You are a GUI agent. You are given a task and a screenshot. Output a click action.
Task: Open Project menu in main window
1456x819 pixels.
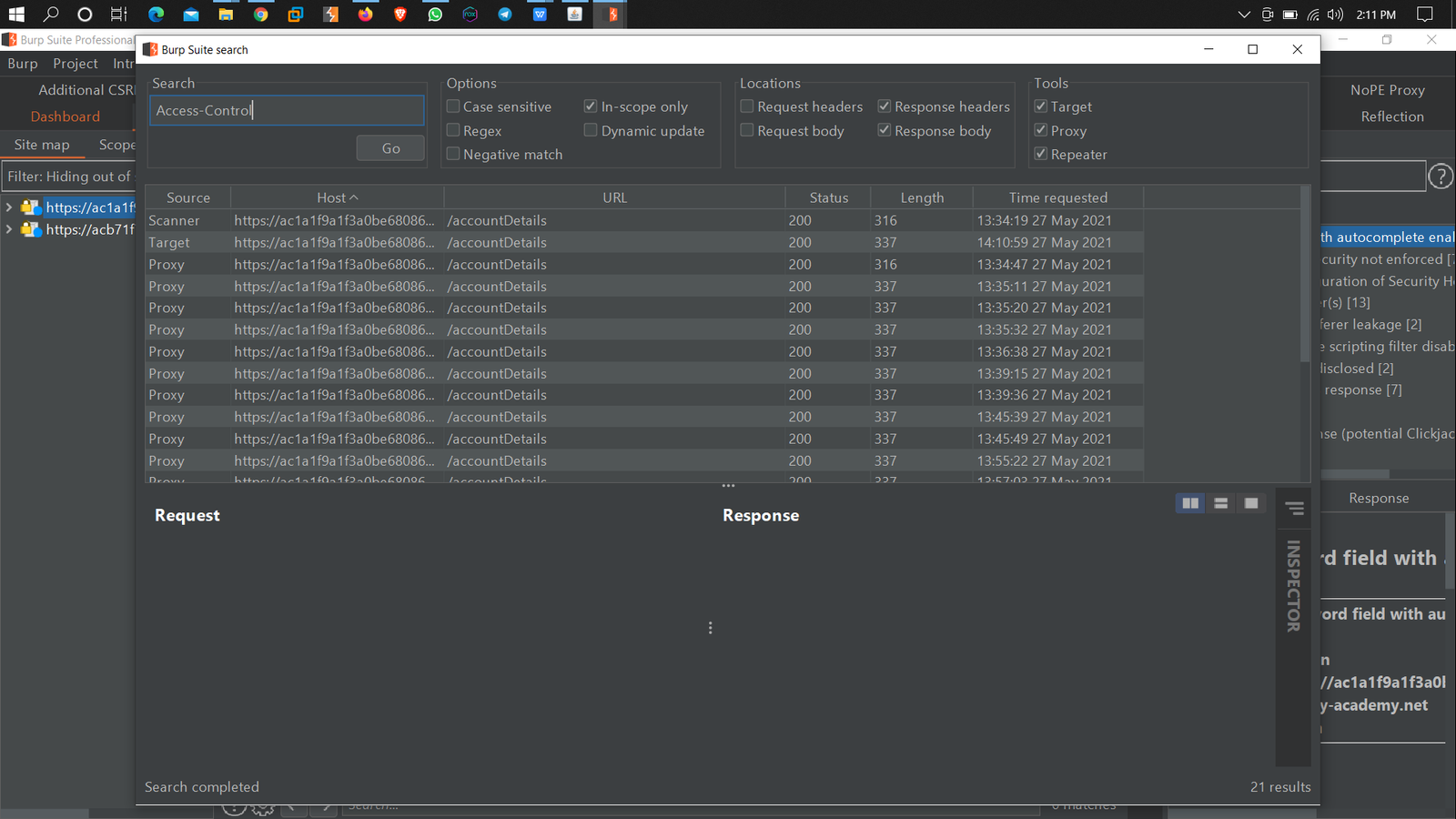pyautogui.click(x=76, y=64)
